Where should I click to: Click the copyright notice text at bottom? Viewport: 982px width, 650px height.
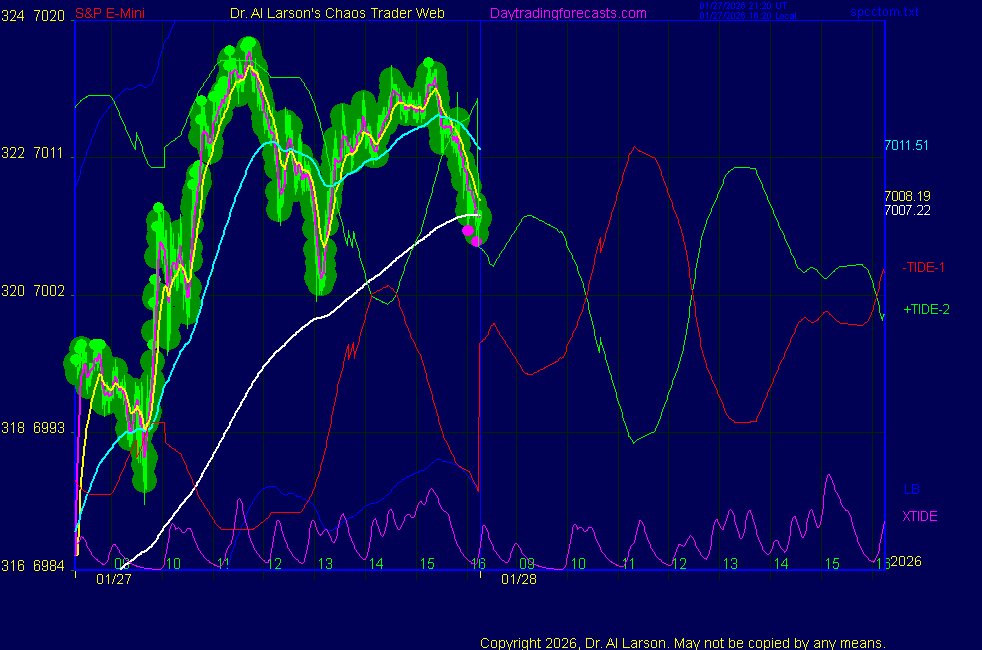click(683, 643)
